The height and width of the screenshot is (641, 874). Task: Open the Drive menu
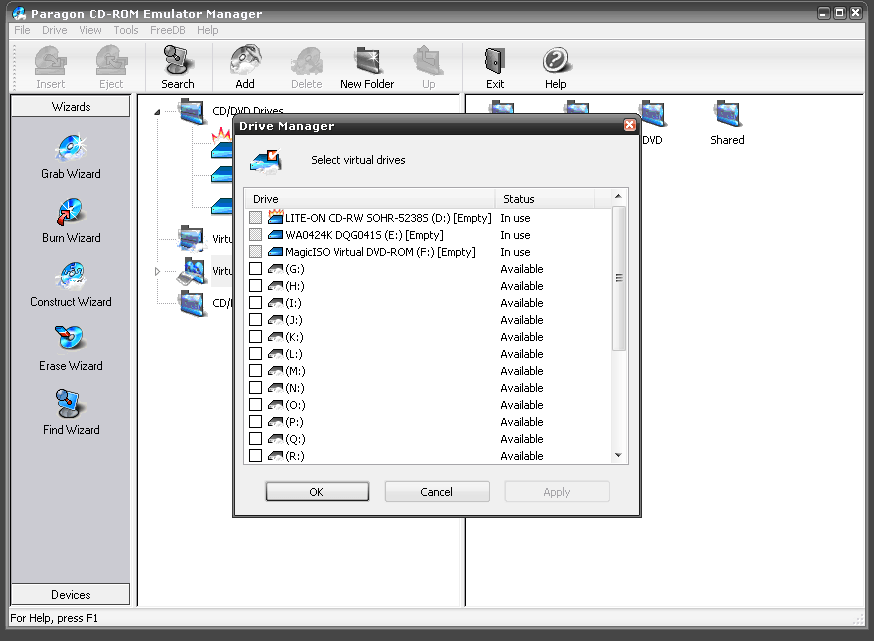click(54, 30)
